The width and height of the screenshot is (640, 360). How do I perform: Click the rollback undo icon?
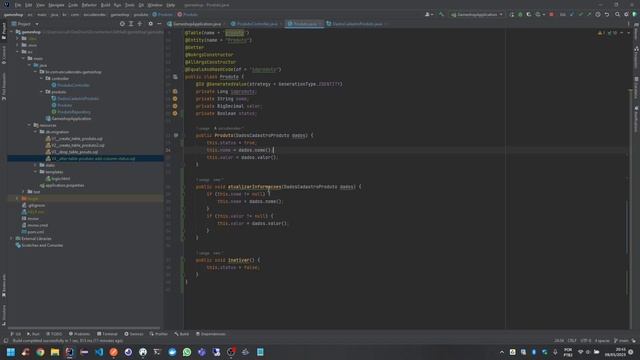[607, 15]
